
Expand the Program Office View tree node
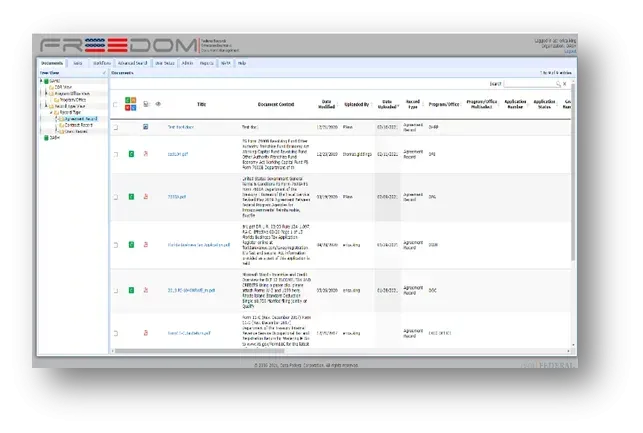(x=46, y=93)
